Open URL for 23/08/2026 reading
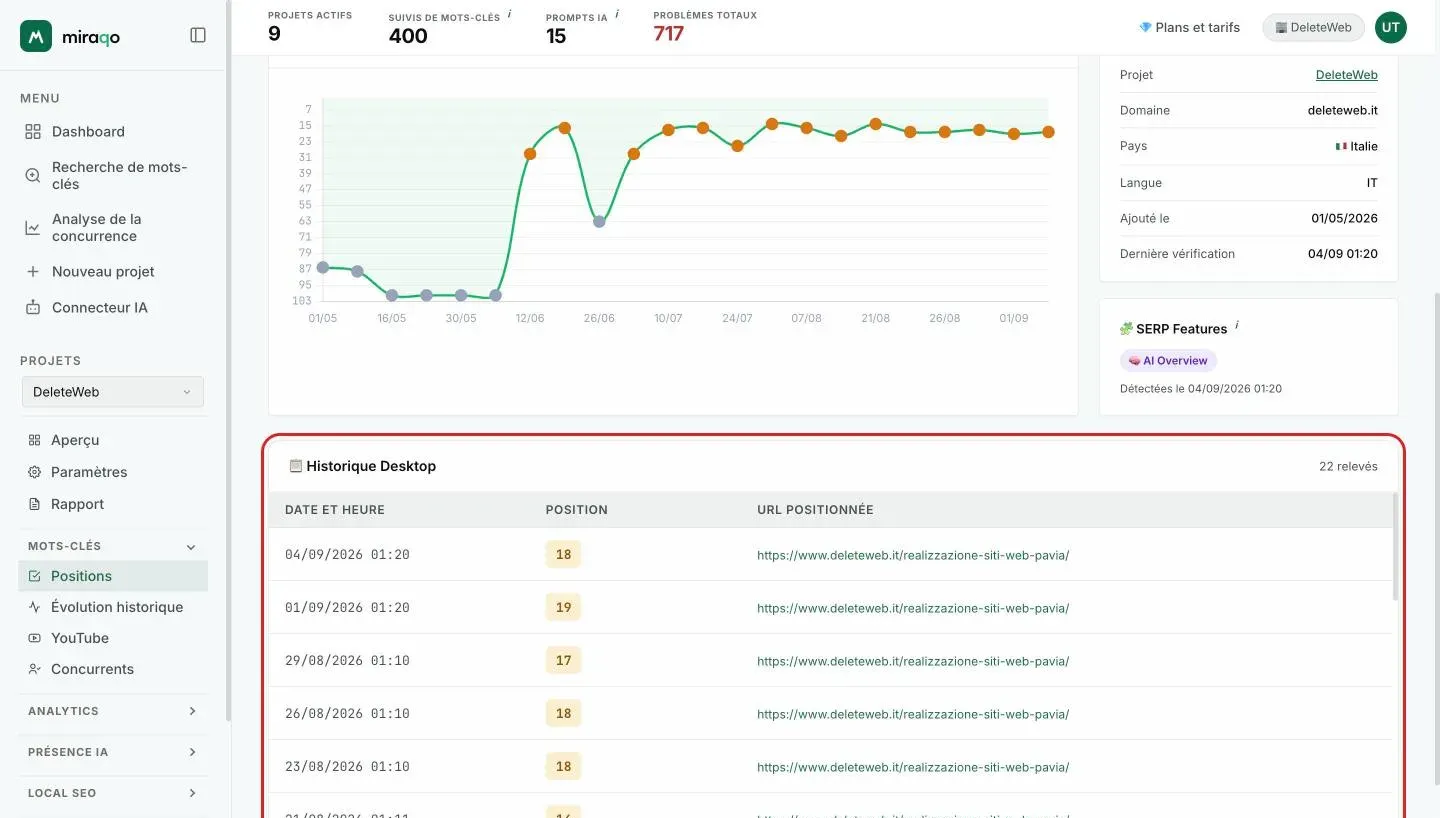The image size is (1440, 818). point(912,767)
